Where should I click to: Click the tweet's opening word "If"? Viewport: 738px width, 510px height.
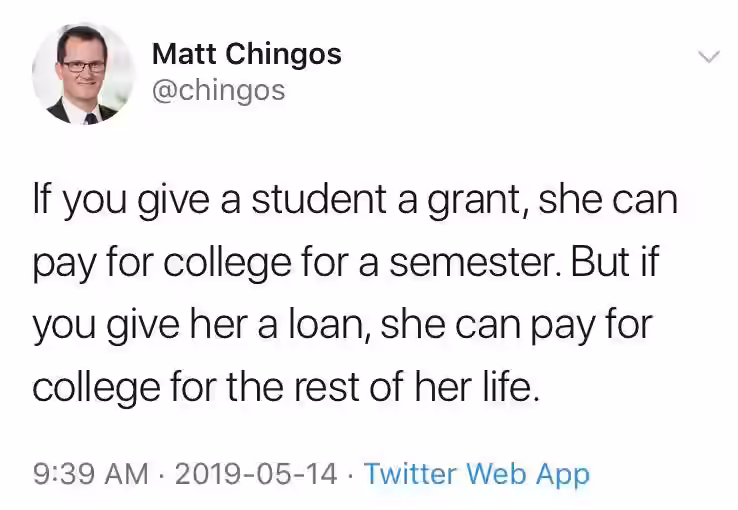[x=42, y=198]
